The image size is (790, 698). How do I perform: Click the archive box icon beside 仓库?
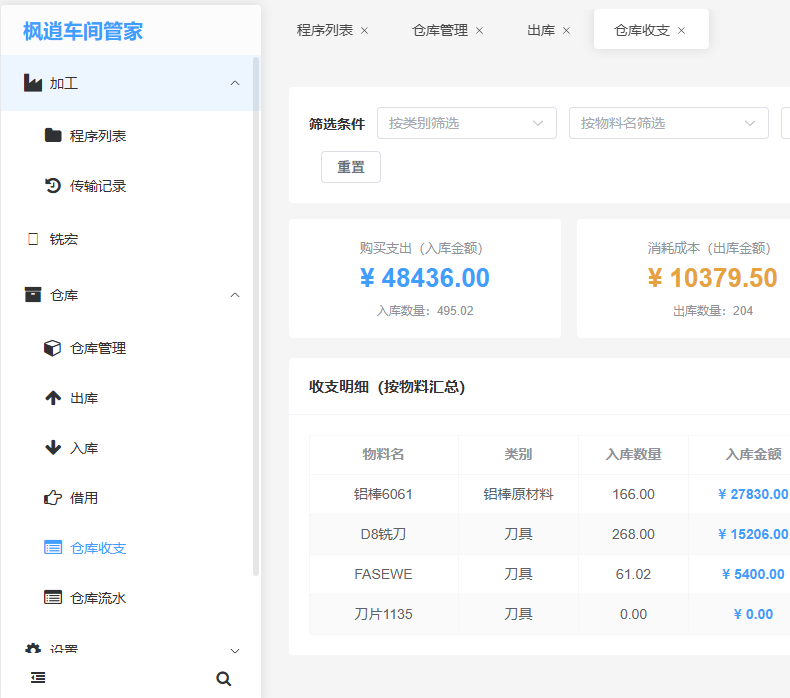[33, 295]
